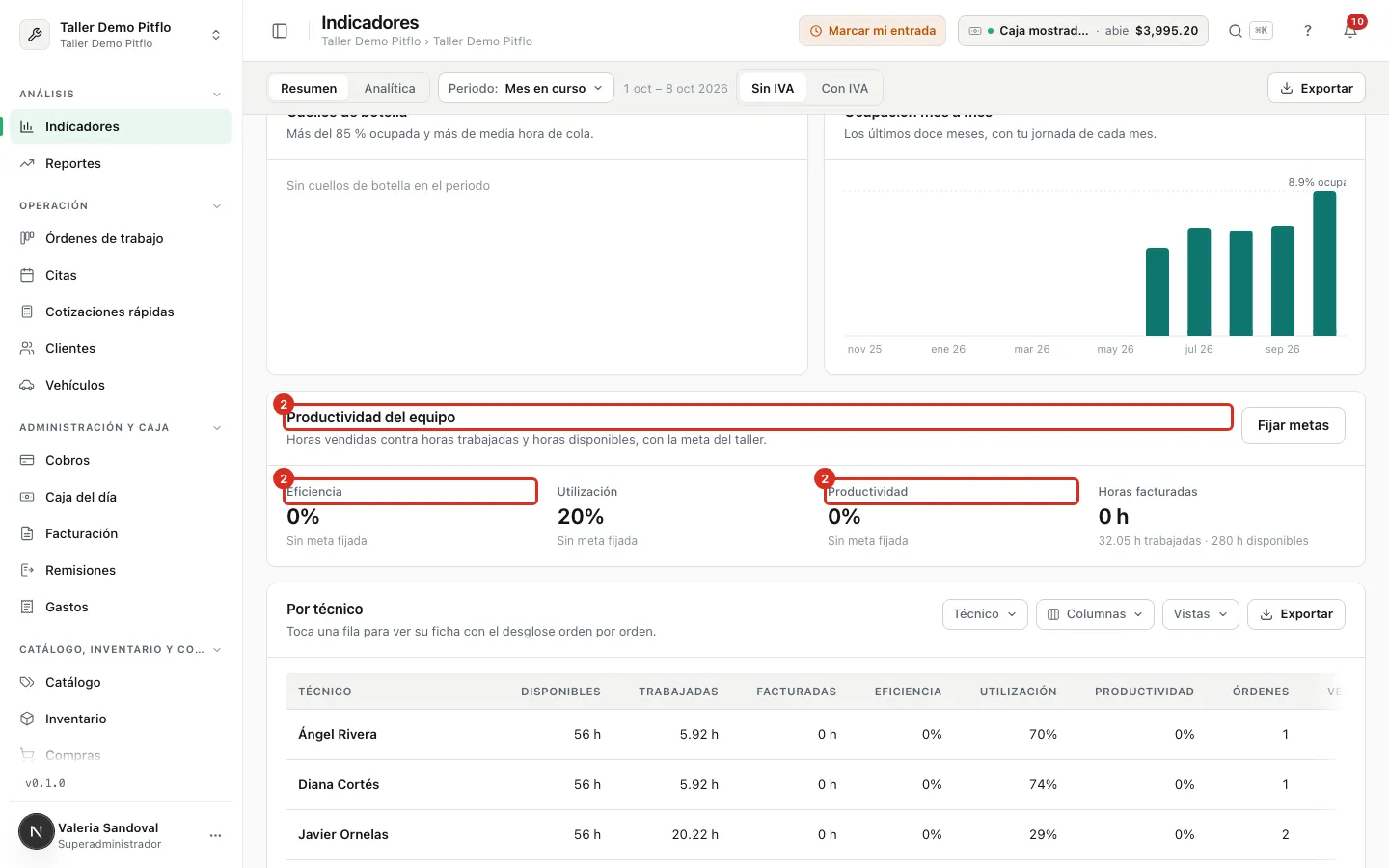Switch to Con IVA option
1389x868 pixels.
845,88
